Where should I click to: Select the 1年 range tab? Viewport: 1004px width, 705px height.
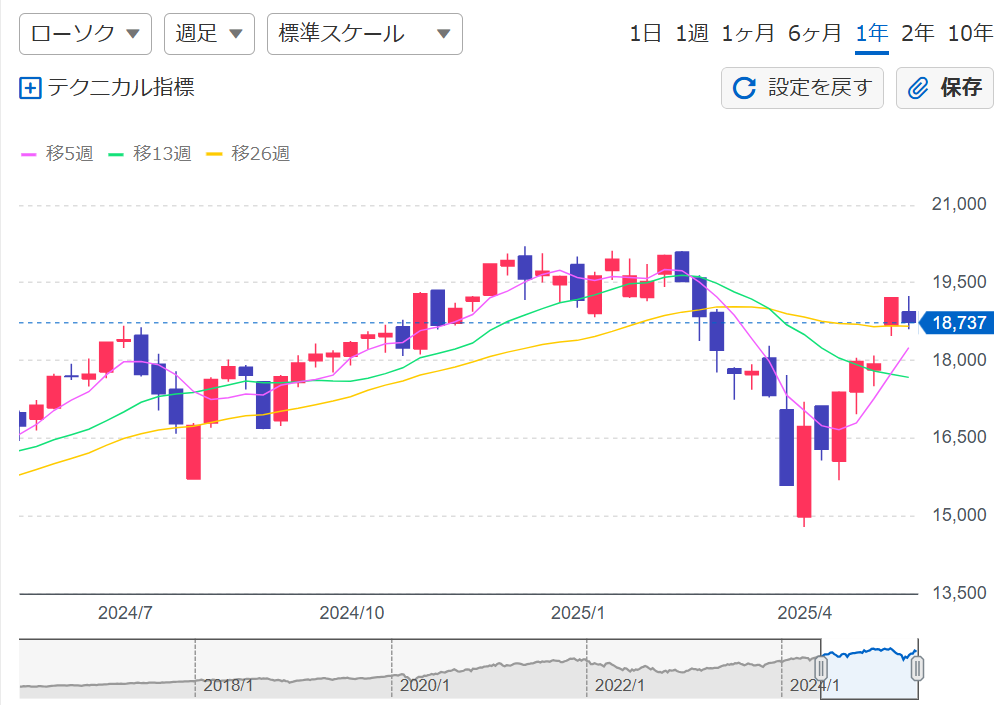pos(872,33)
